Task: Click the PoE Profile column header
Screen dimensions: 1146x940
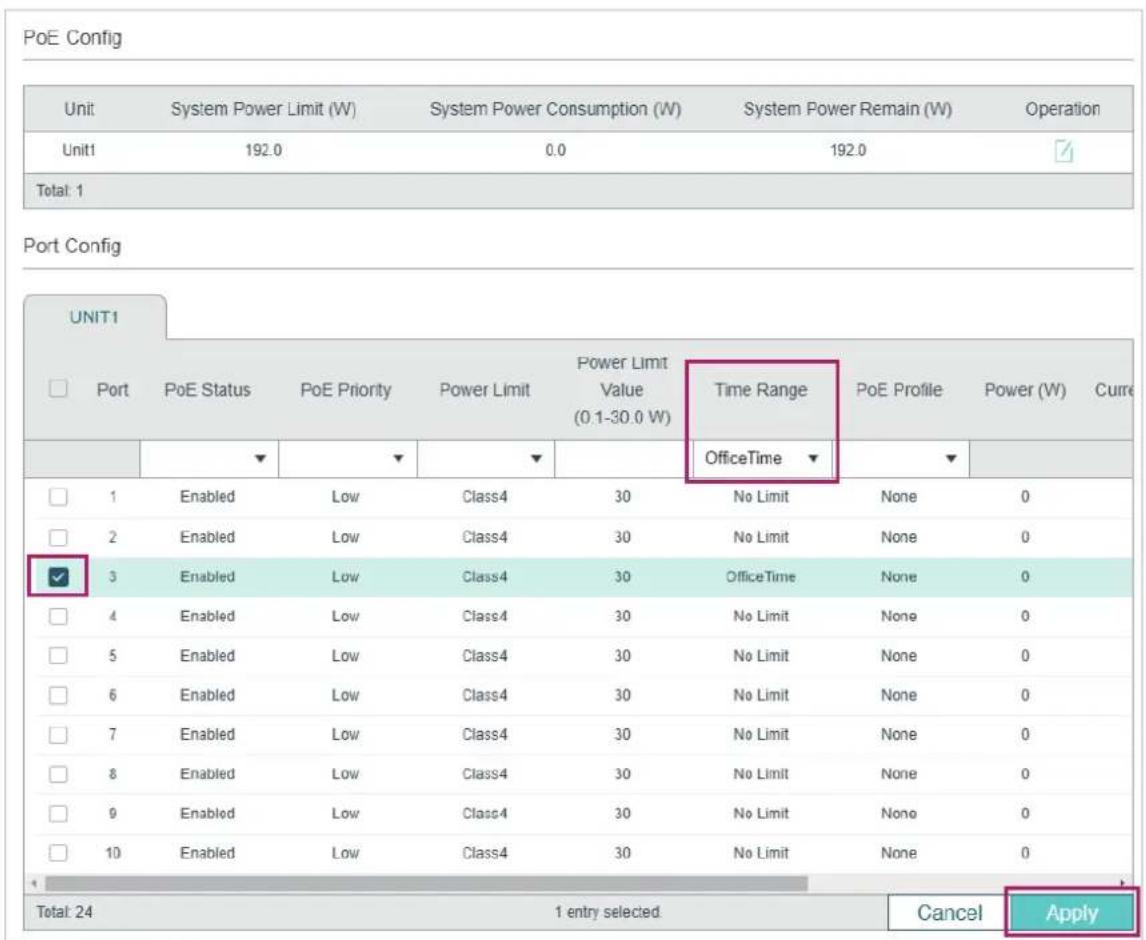Action: tap(899, 390)
